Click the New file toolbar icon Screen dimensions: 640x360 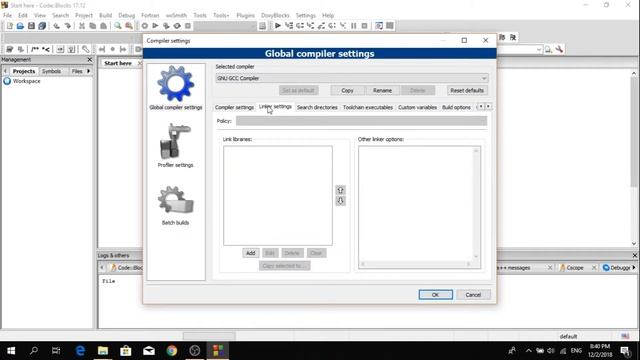9,26
